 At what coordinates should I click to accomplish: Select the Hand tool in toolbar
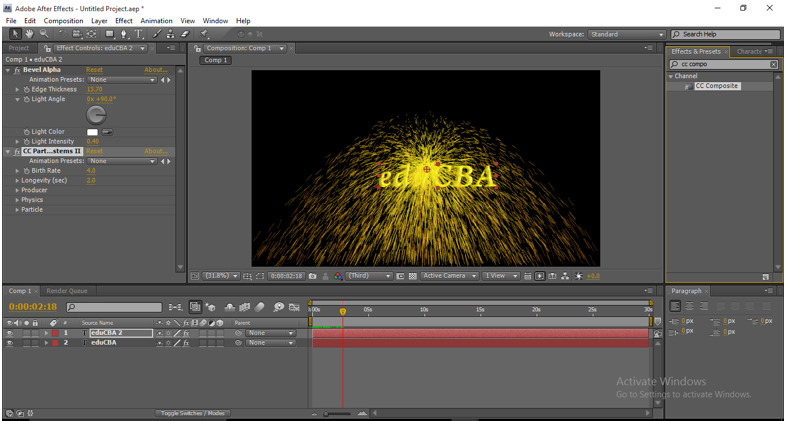31,34
